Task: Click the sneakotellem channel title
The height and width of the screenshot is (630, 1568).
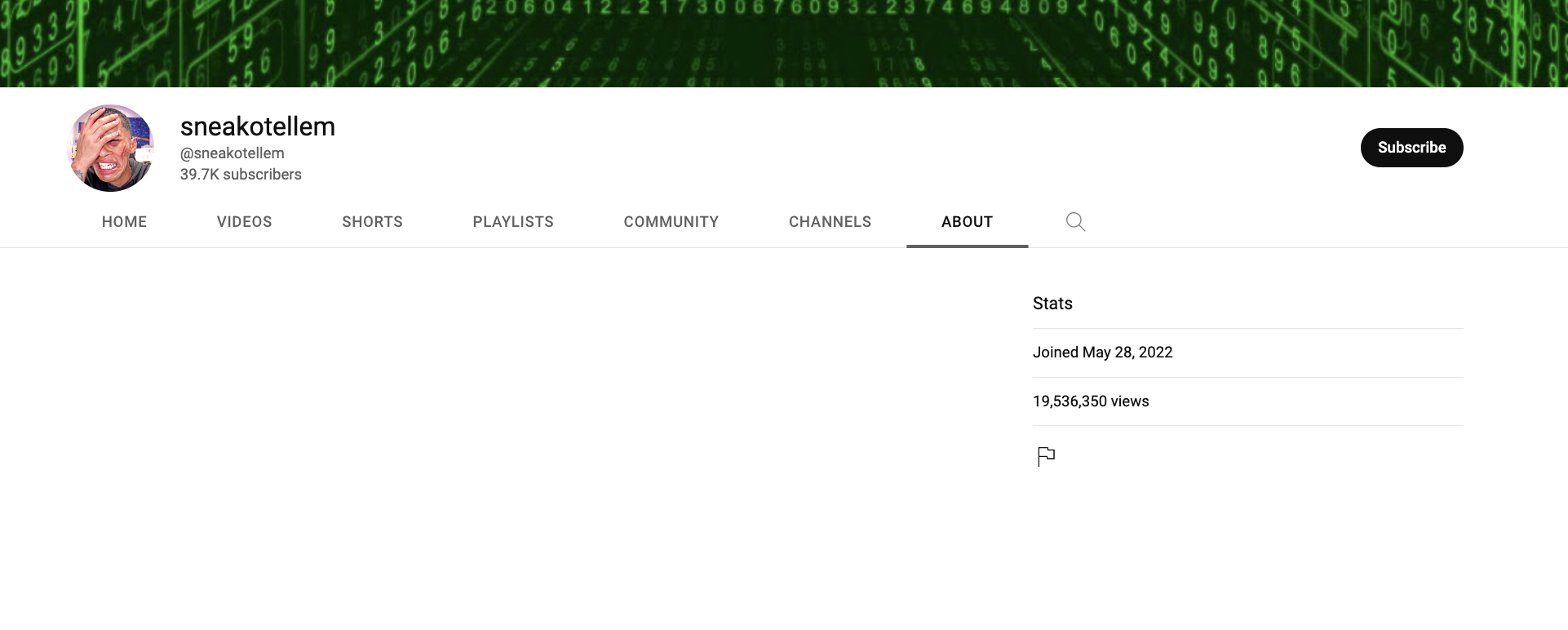Action: pos(257,126)
